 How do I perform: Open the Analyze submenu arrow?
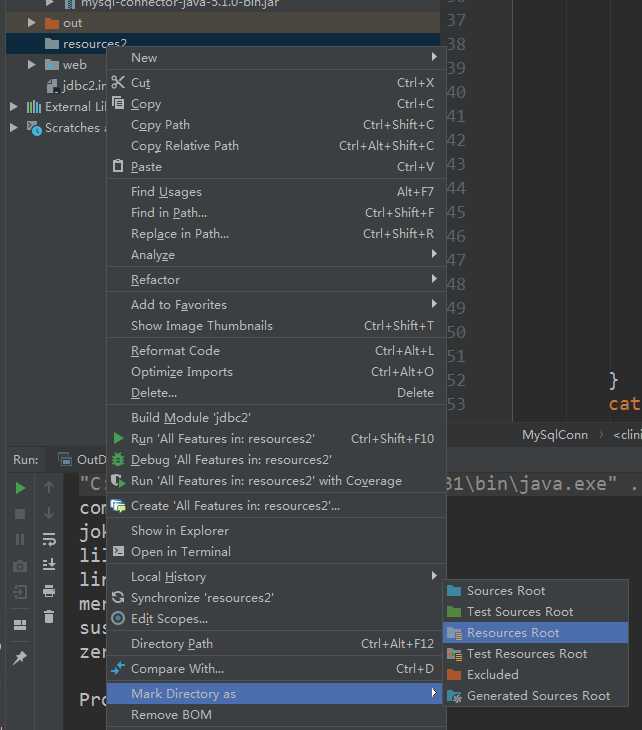[x=434, y=254]
